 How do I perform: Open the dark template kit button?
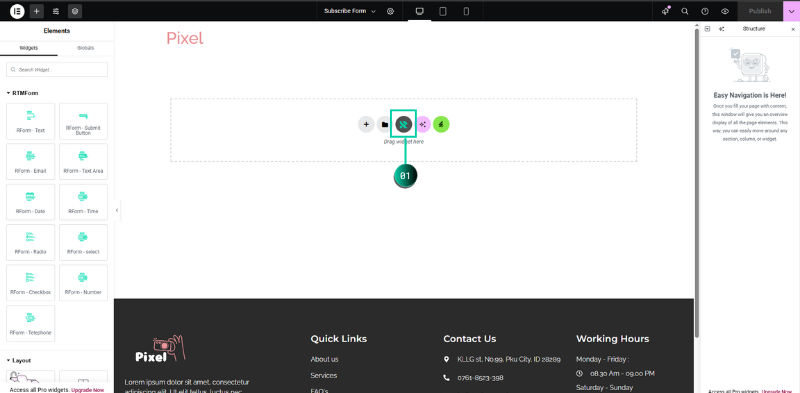point(403,124)
